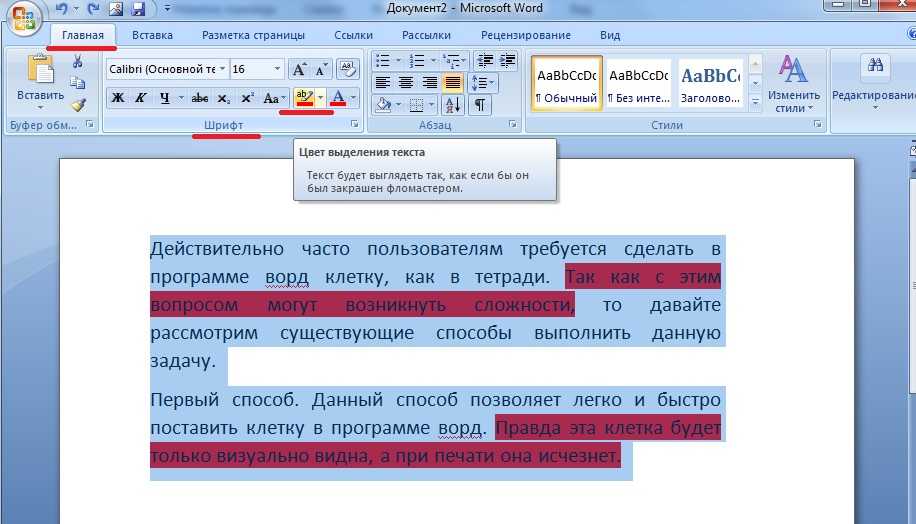Open the Рецензирование tab
The width and height of the screenshot is (916, 524).
[x=526, y=35]
